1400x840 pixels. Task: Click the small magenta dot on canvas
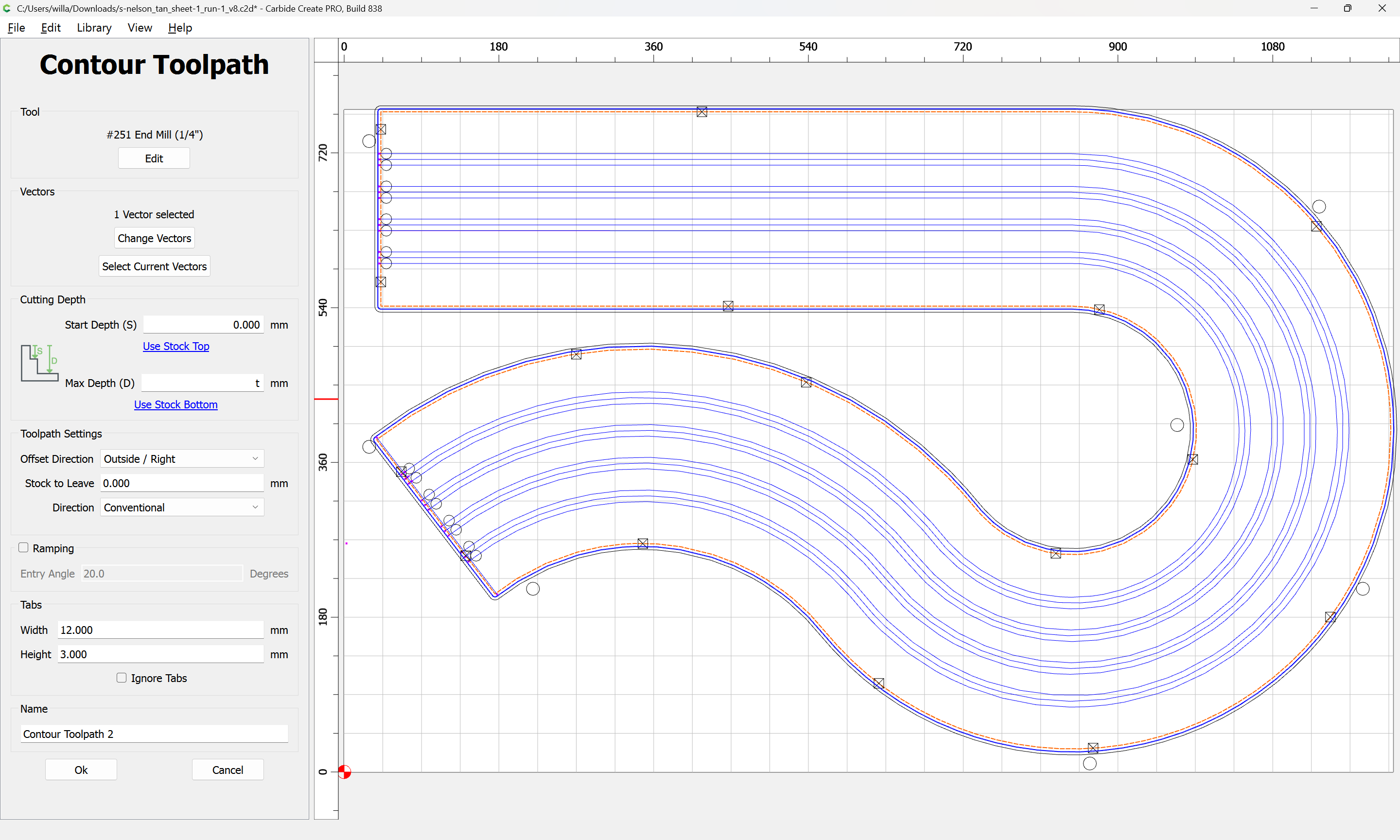(346, 543)
